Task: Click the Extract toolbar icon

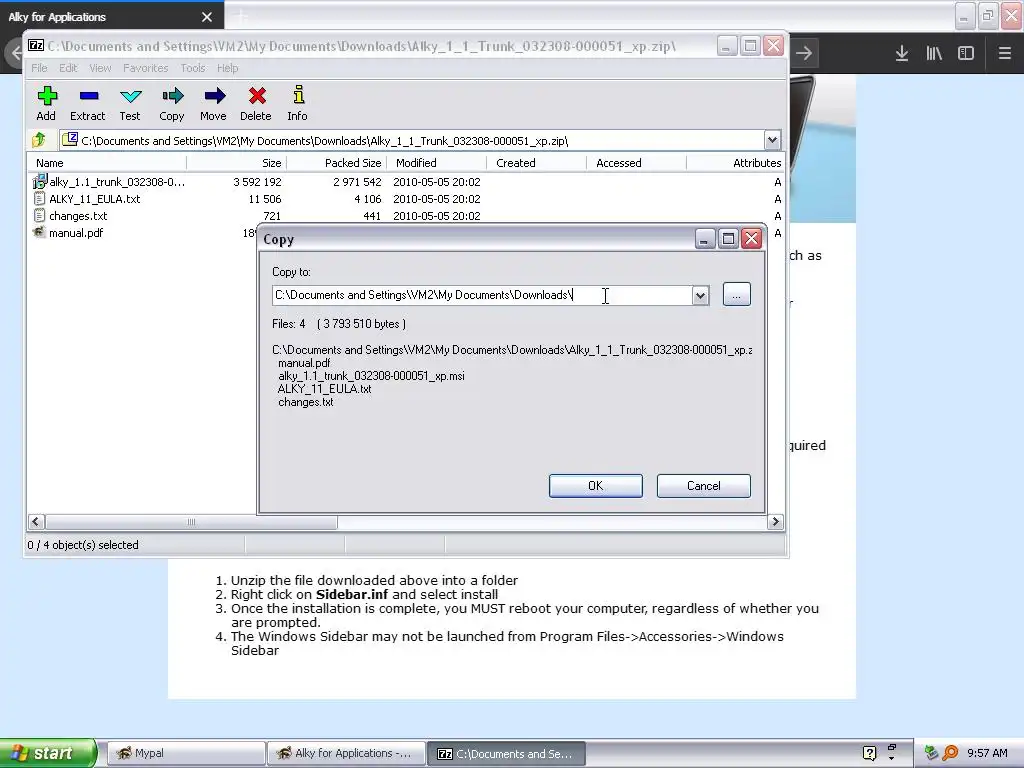Action: click(89, 97)
